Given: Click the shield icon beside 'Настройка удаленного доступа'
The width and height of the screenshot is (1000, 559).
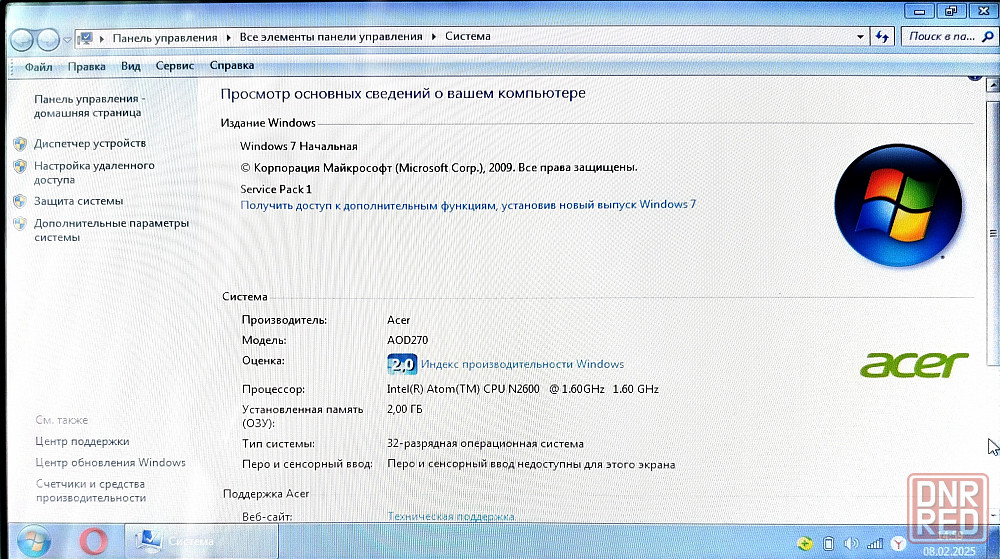Looking at the screenshot, I should (20, 166).
